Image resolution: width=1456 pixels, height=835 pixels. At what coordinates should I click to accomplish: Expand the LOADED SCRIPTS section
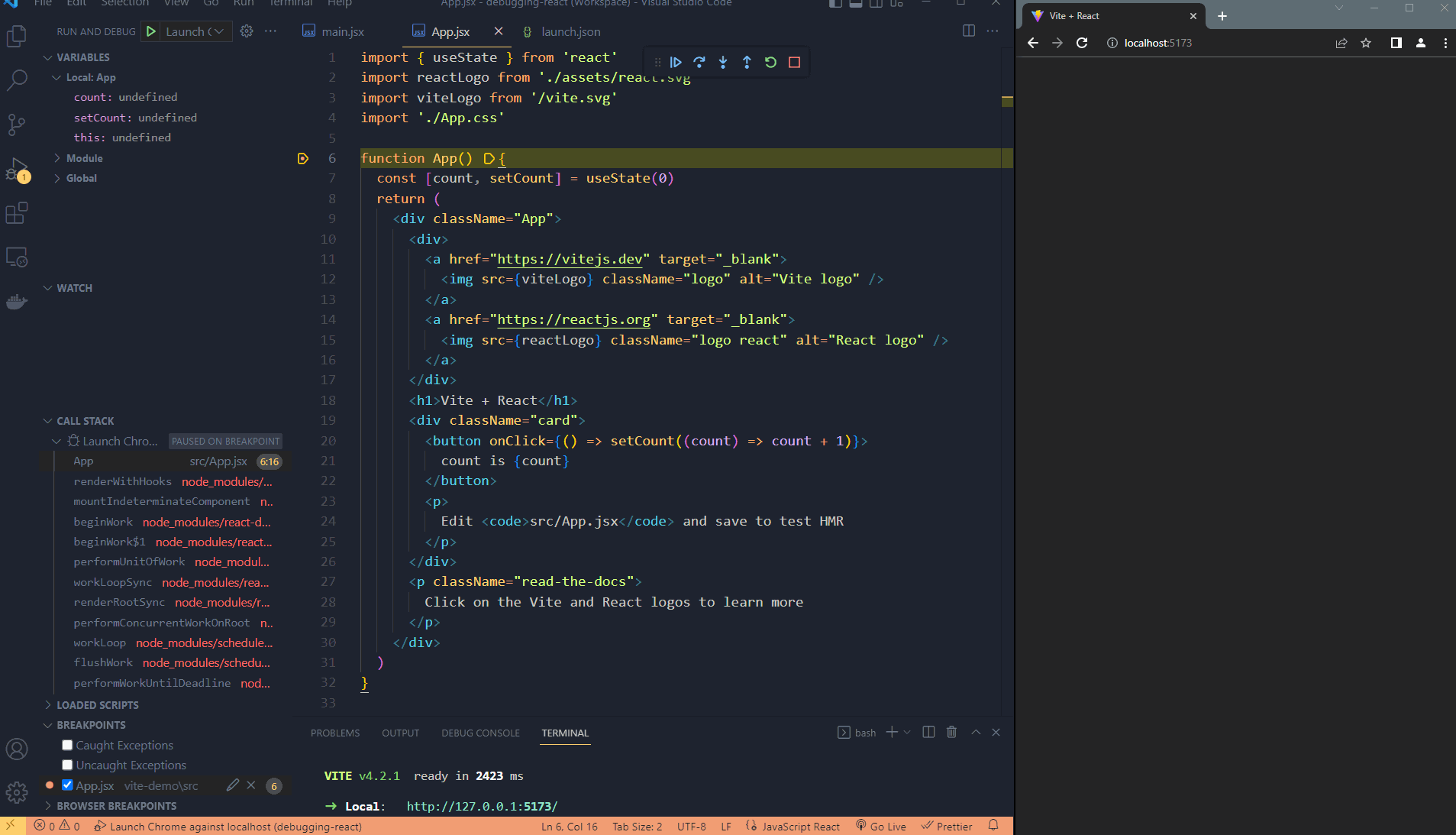(x=97, y=705)
